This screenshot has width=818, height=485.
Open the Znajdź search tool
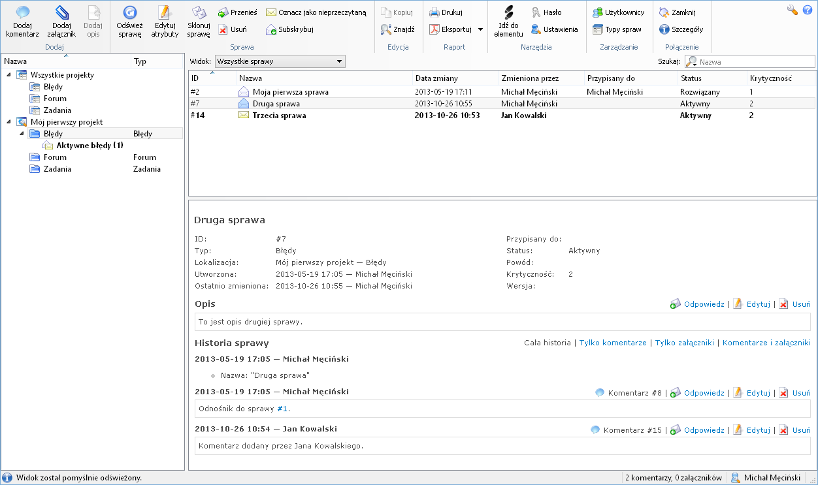pyautogui.click(x=398, y=30)
